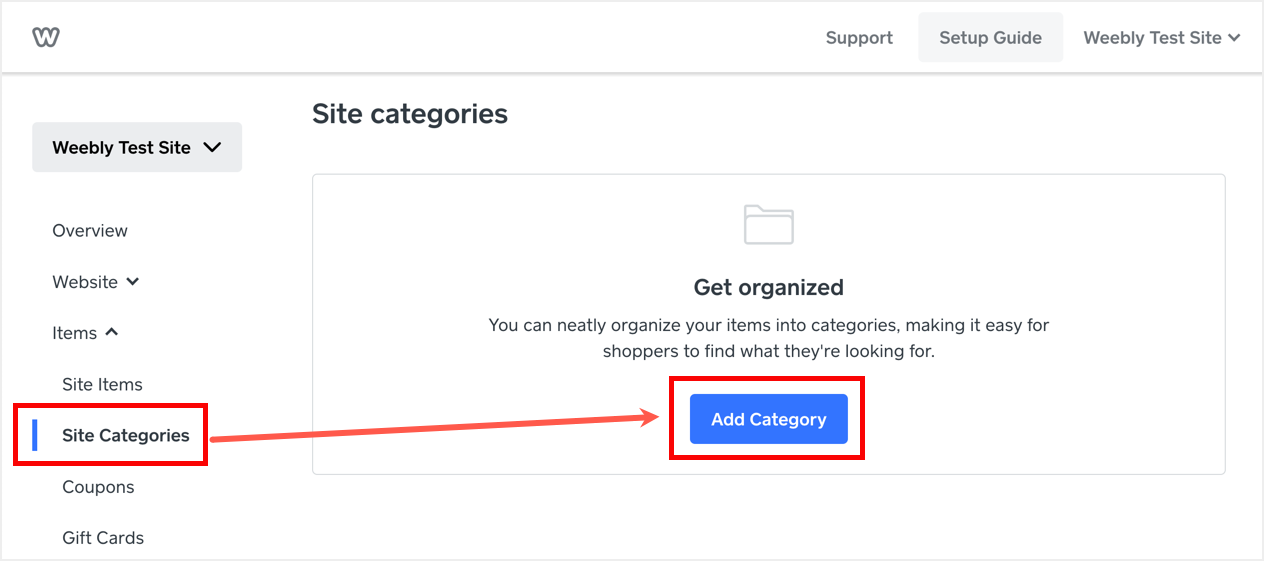This screenshot has height=561, width=1264.
Task: Select Site Items in the sidebar
Action: (x=102, y=384)
